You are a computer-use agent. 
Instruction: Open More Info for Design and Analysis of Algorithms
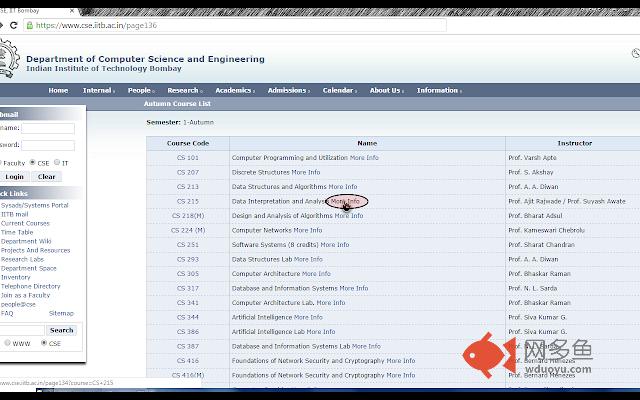[349, 216]
